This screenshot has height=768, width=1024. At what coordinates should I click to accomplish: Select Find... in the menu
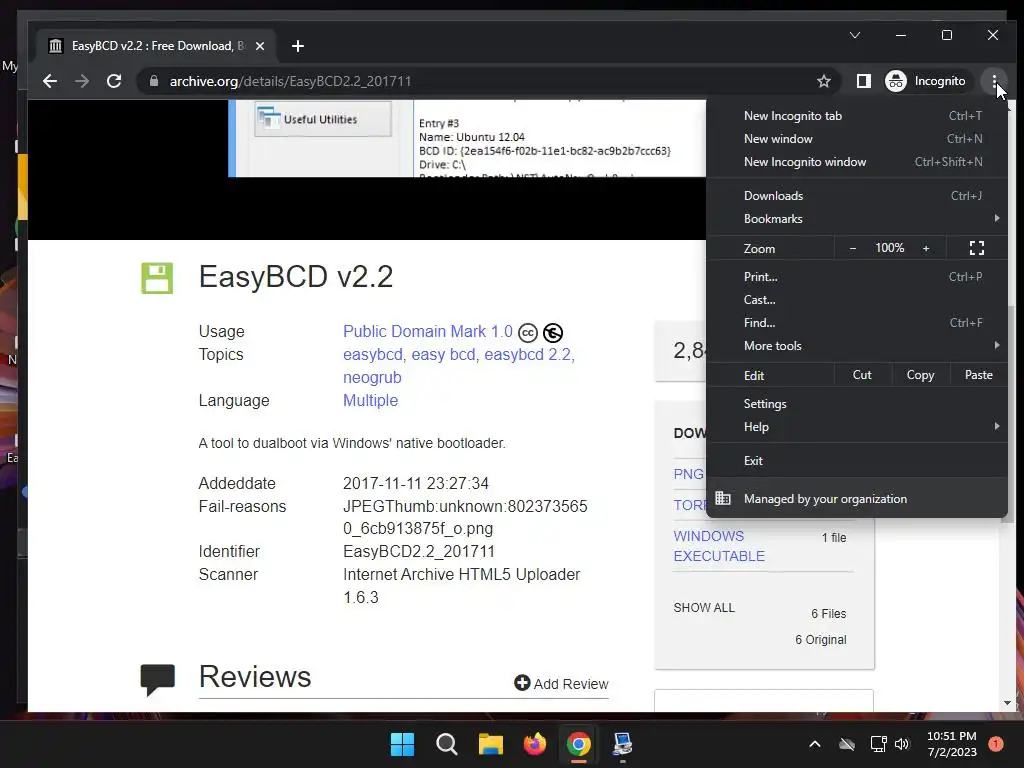point(857,323)
